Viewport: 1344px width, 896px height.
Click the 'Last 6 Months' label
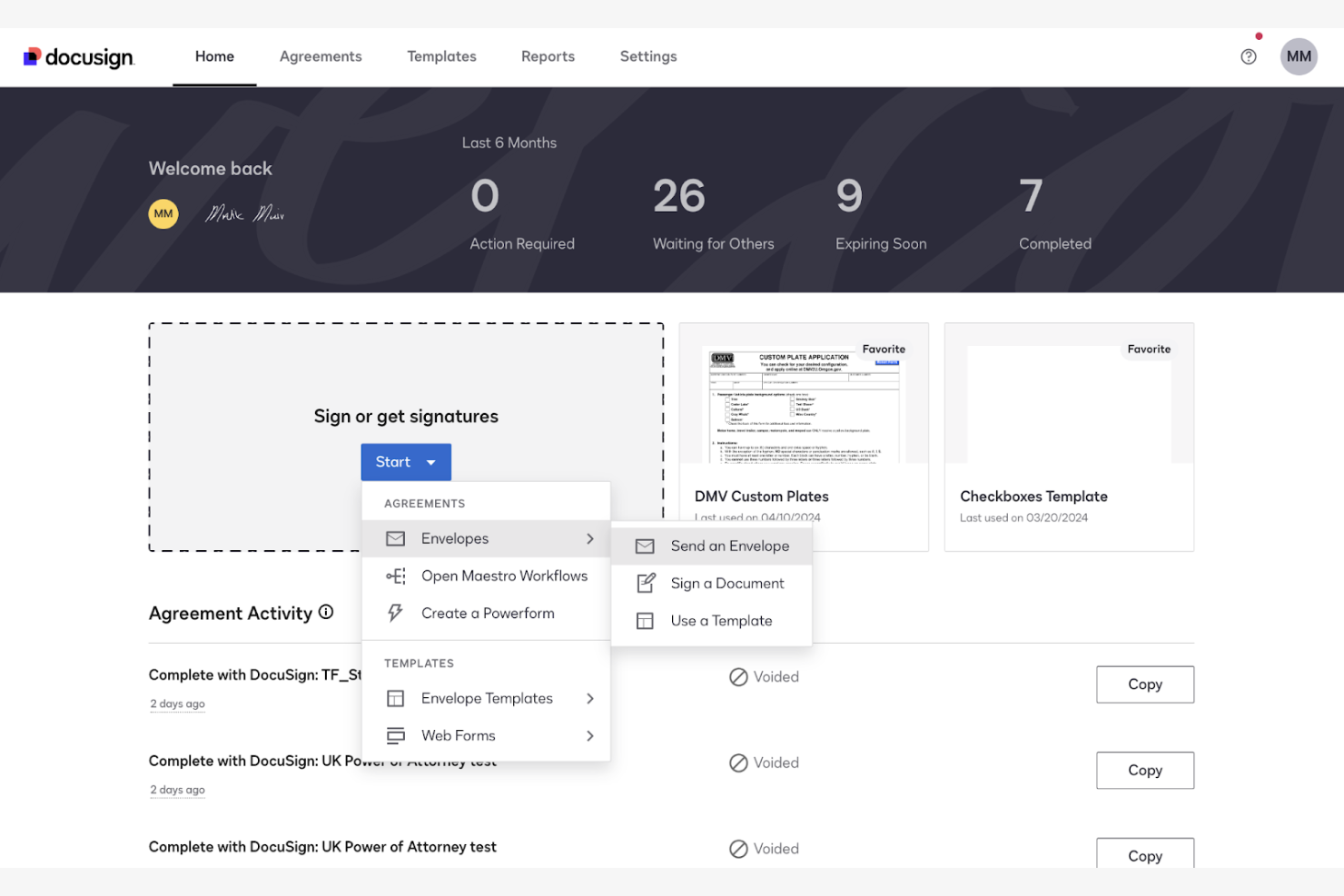click(x=509, y=143)
